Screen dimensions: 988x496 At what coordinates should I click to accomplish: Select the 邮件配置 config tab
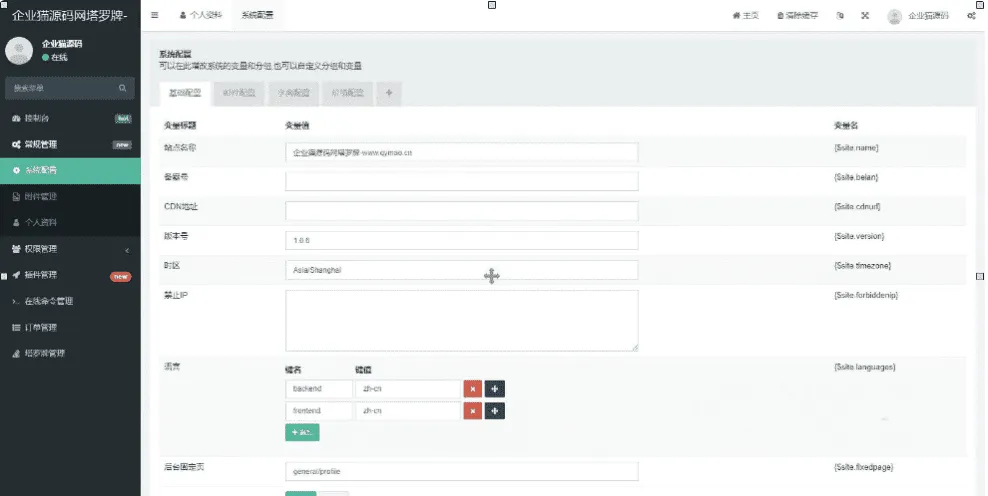(239, 93)
